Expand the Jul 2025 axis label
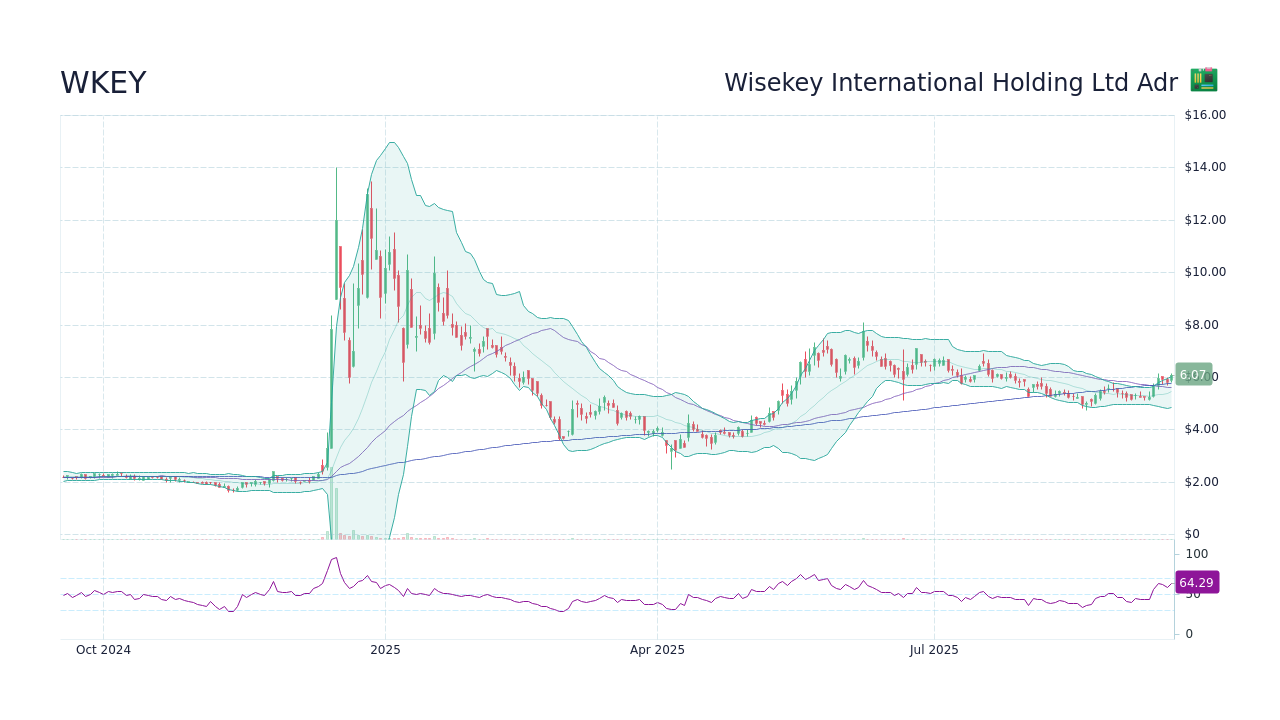The height and width of the screenshot is (720, 1280). [x=934, y=650]
